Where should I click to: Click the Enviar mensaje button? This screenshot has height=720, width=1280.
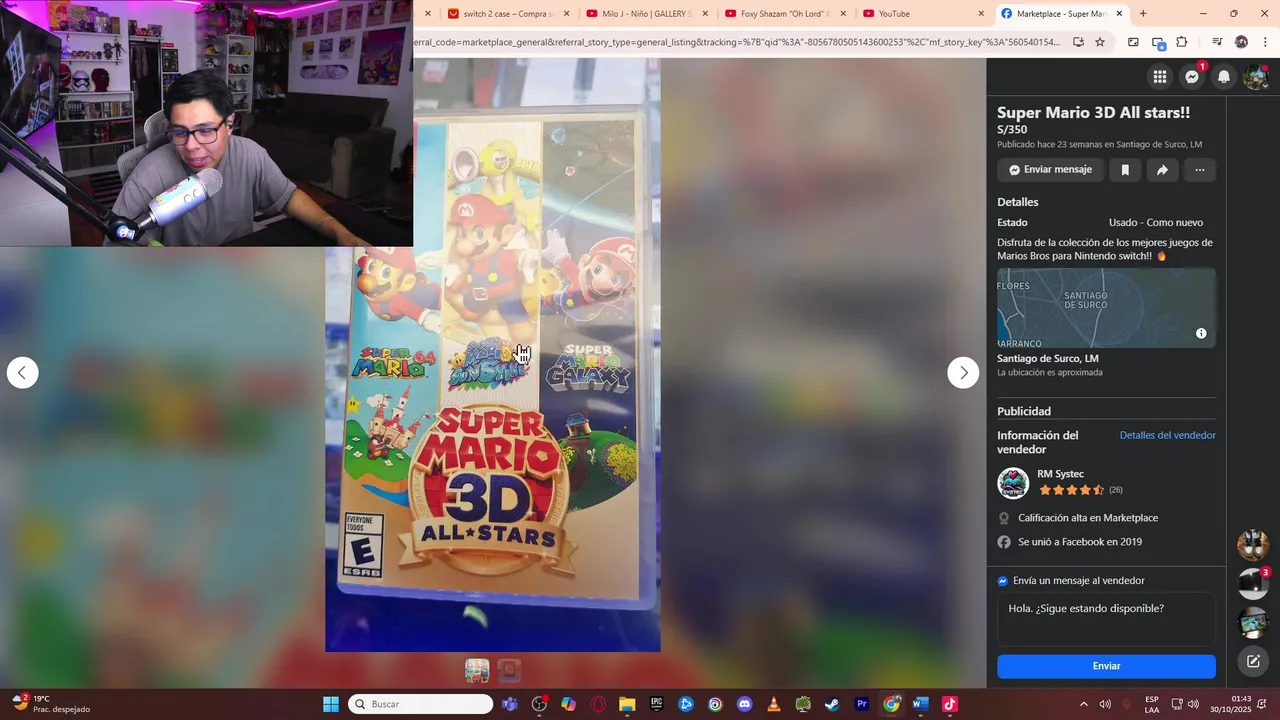1050,170
